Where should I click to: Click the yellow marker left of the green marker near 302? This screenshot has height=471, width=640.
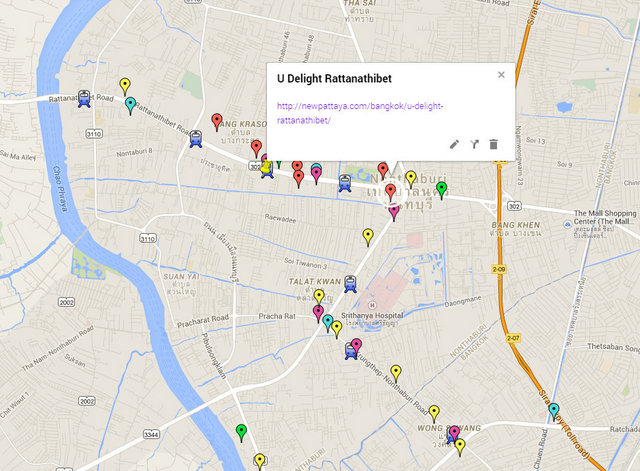tap(411, 179)
